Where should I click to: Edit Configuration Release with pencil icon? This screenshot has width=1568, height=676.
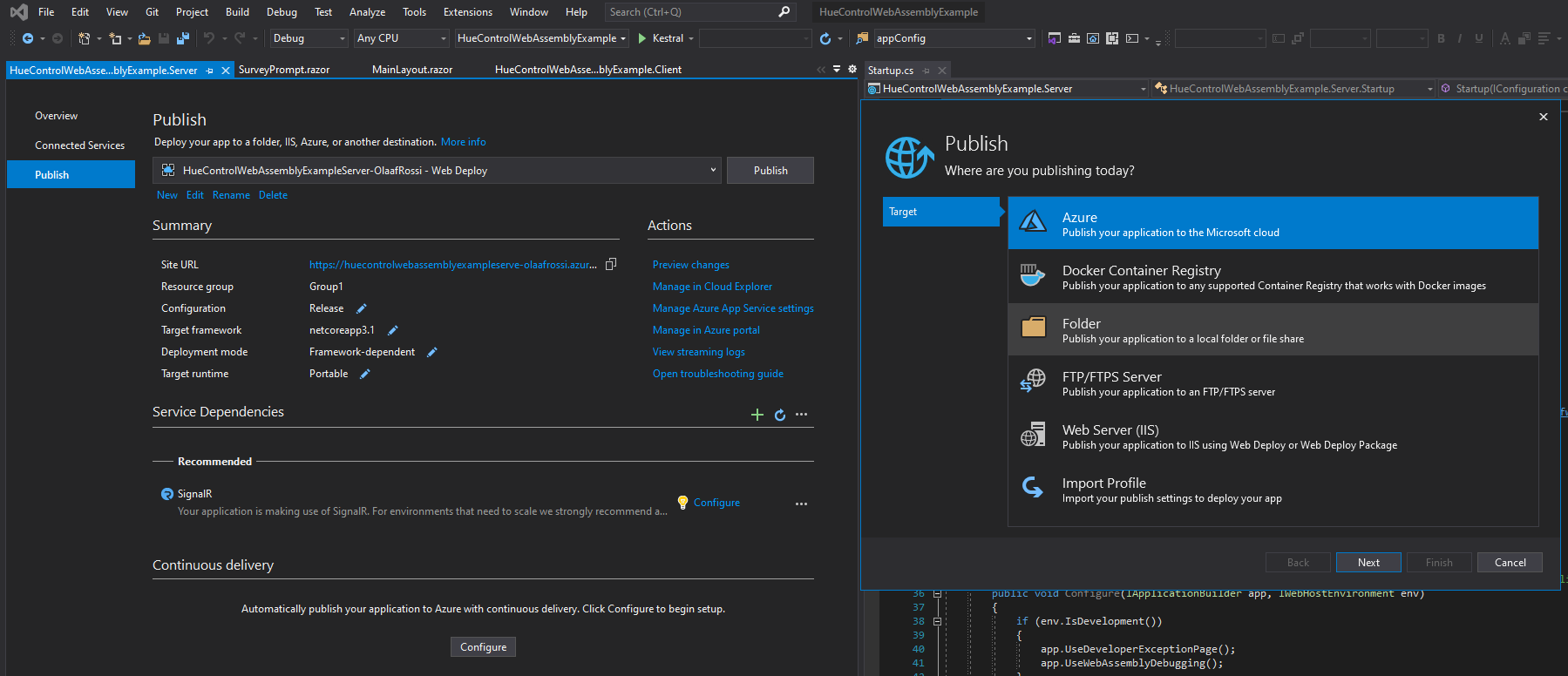(362, 308)
